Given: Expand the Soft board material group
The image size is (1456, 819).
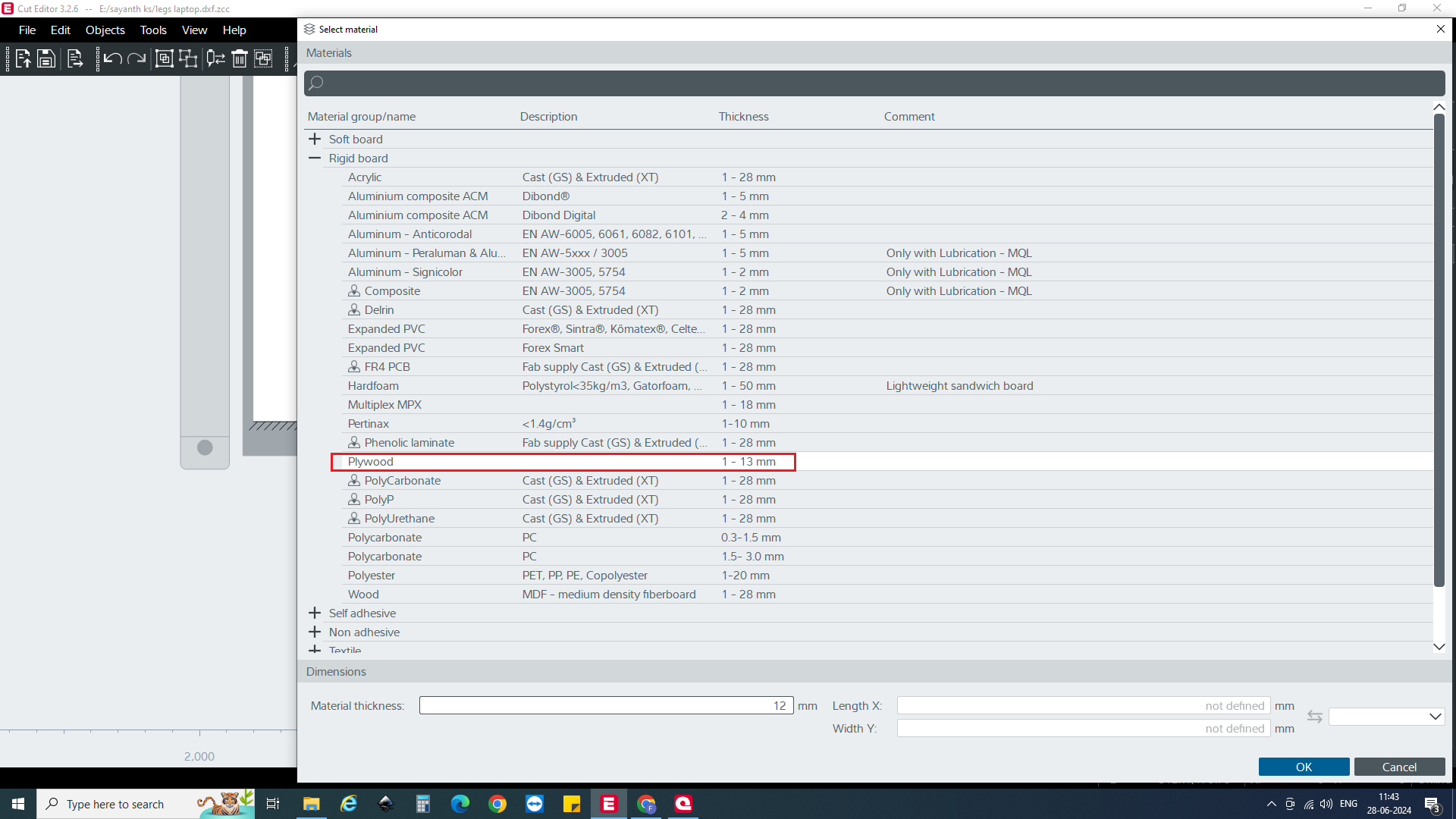Looking at the screenshot, I should (315, 139).
